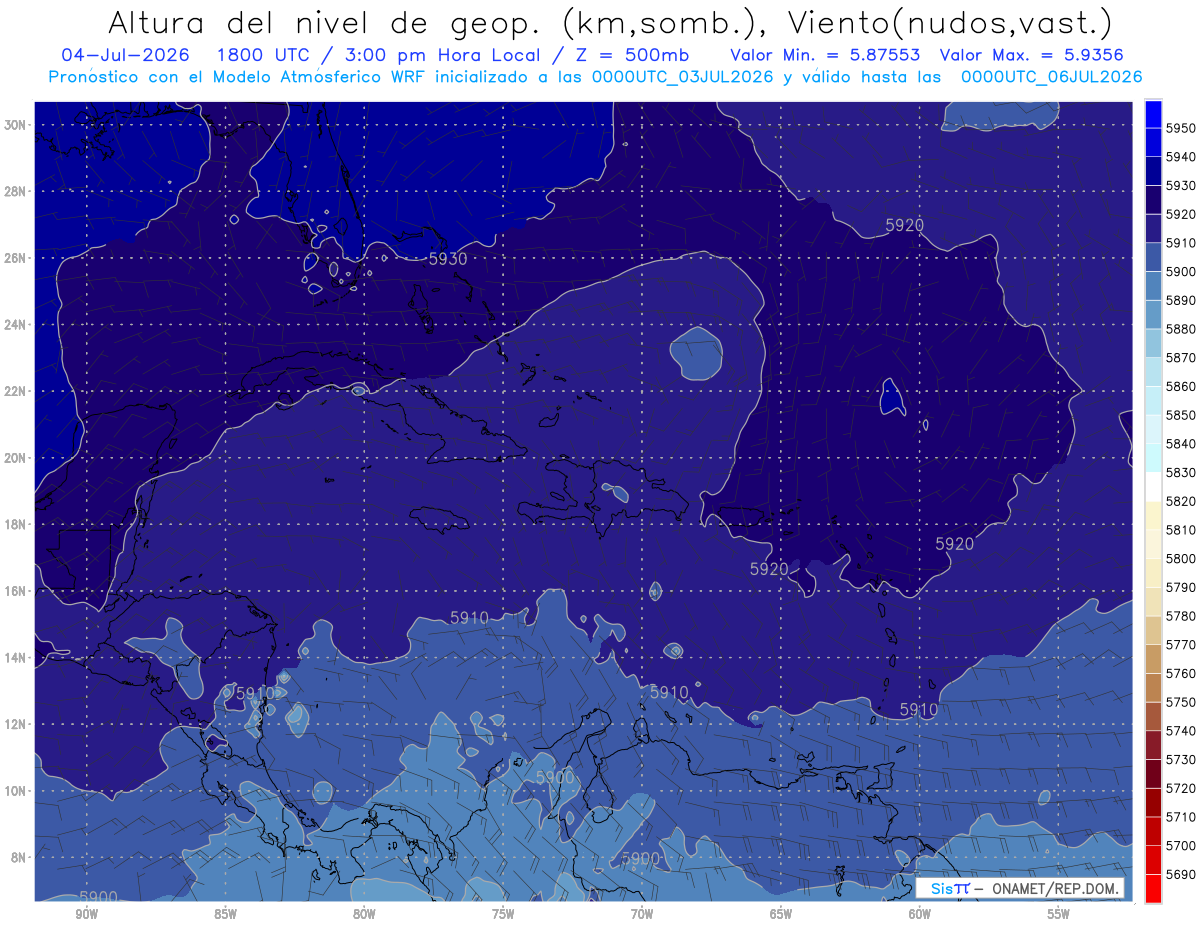
Task: Click the legend value 5700
Action: tap(1181, 846)
